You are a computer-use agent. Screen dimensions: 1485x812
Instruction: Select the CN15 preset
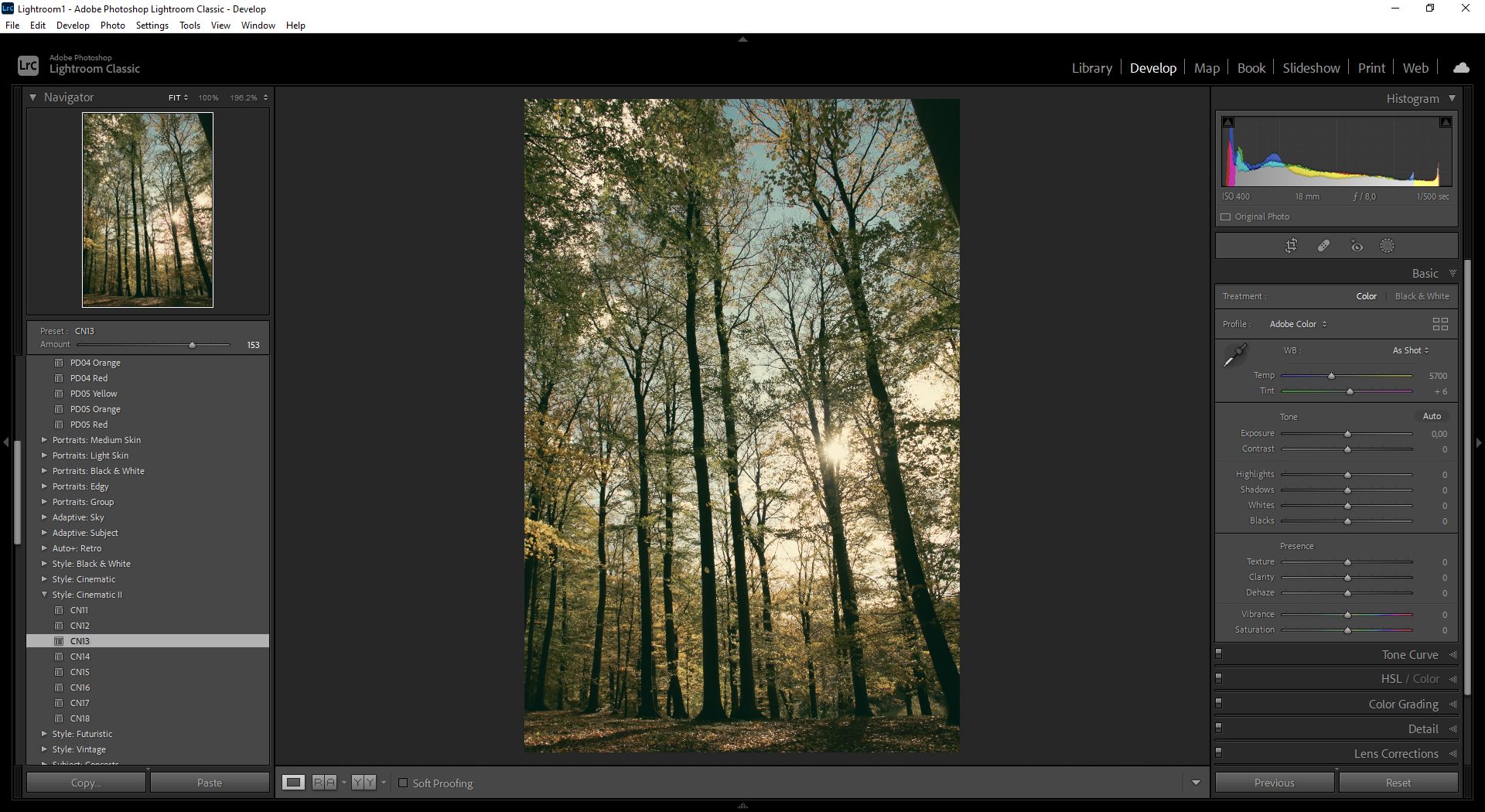pyautogui.click(x=79, y=671)
